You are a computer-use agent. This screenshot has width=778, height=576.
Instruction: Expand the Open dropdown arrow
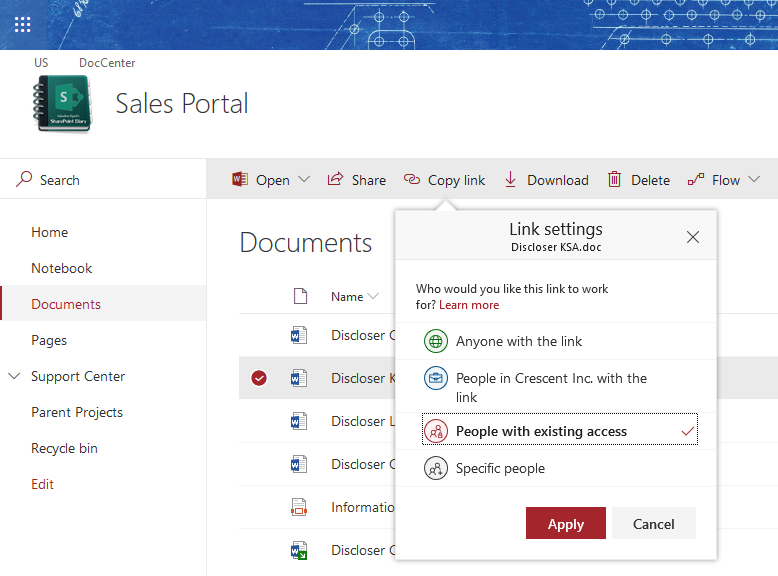[304, 179]
